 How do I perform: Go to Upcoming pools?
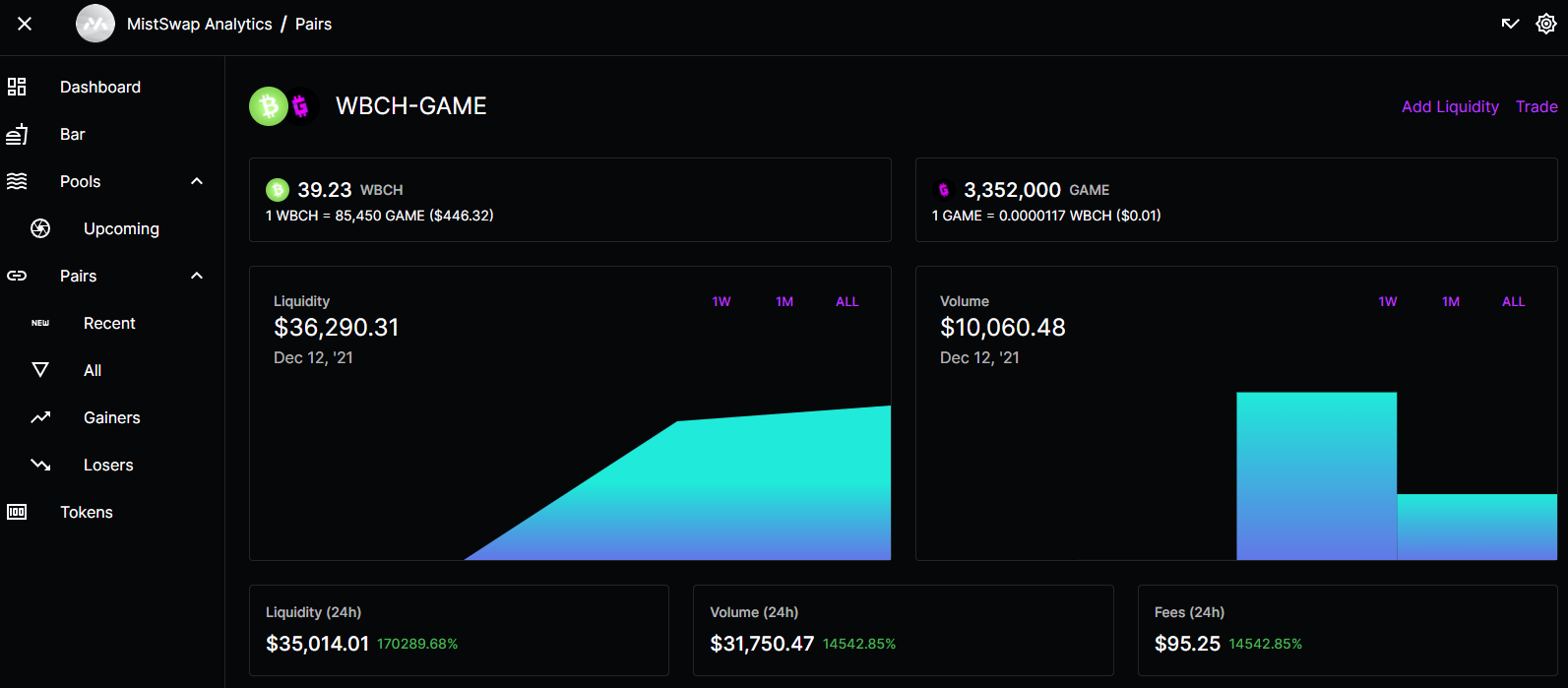121,228
